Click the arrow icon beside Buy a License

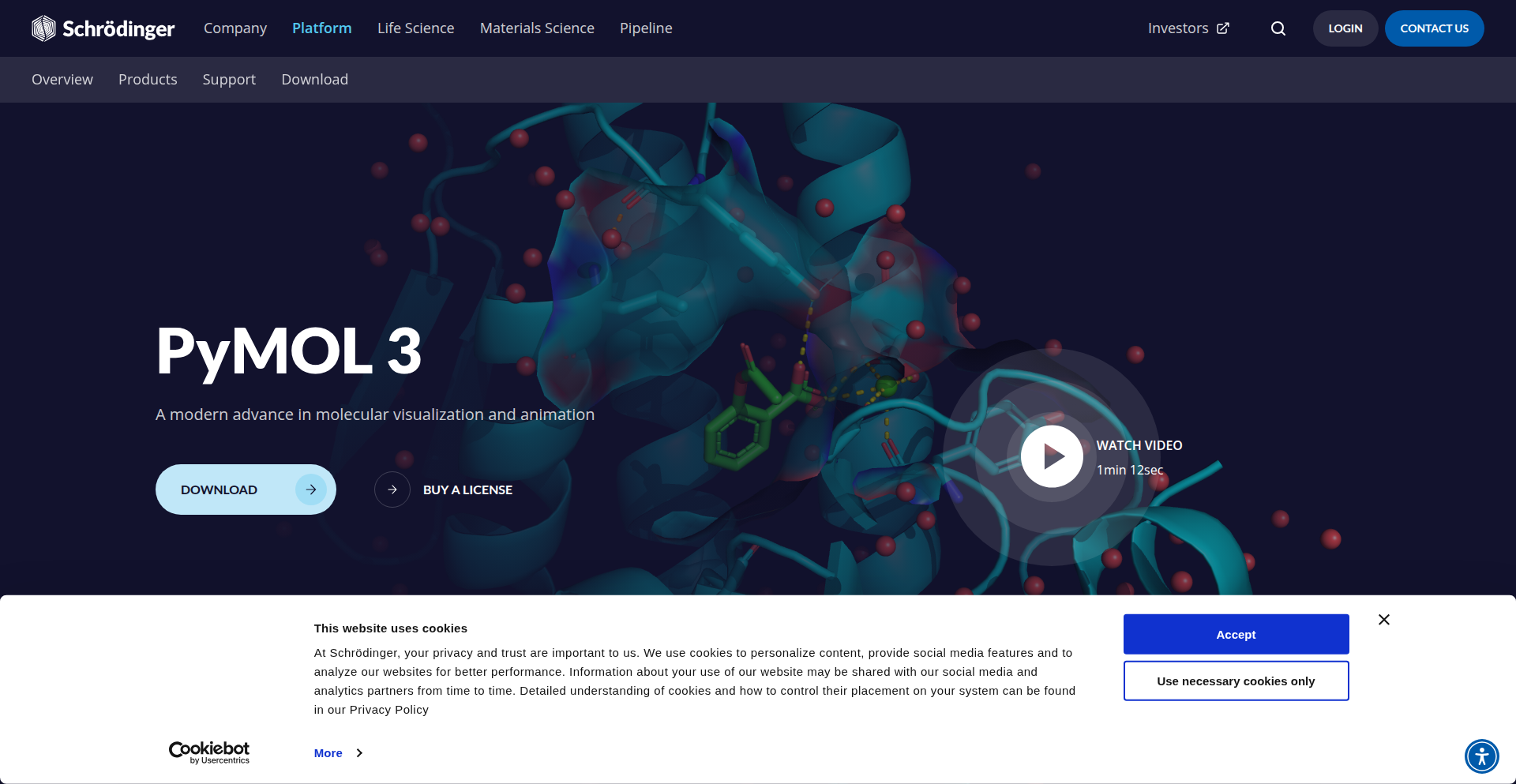pyautogui.click(x=392, y=490)
